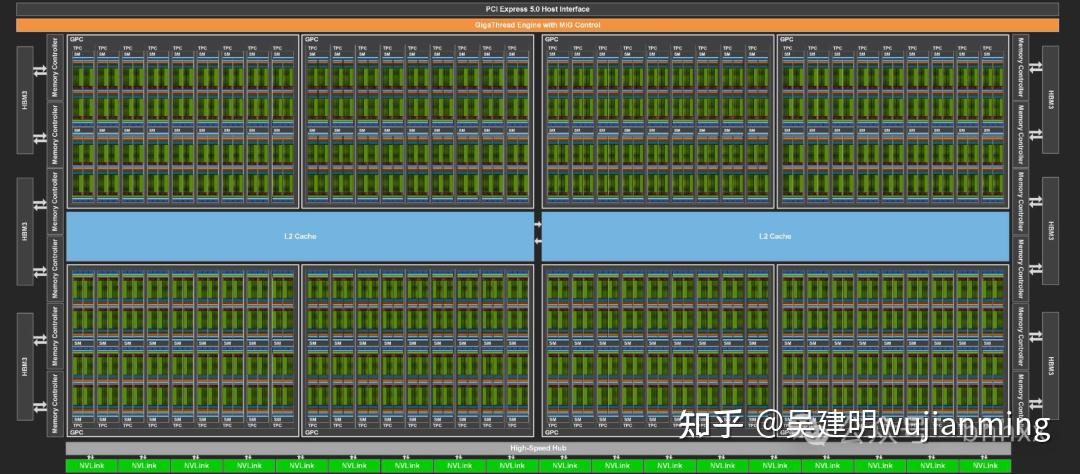Click the right L2 Cache block

coord(775,236)
